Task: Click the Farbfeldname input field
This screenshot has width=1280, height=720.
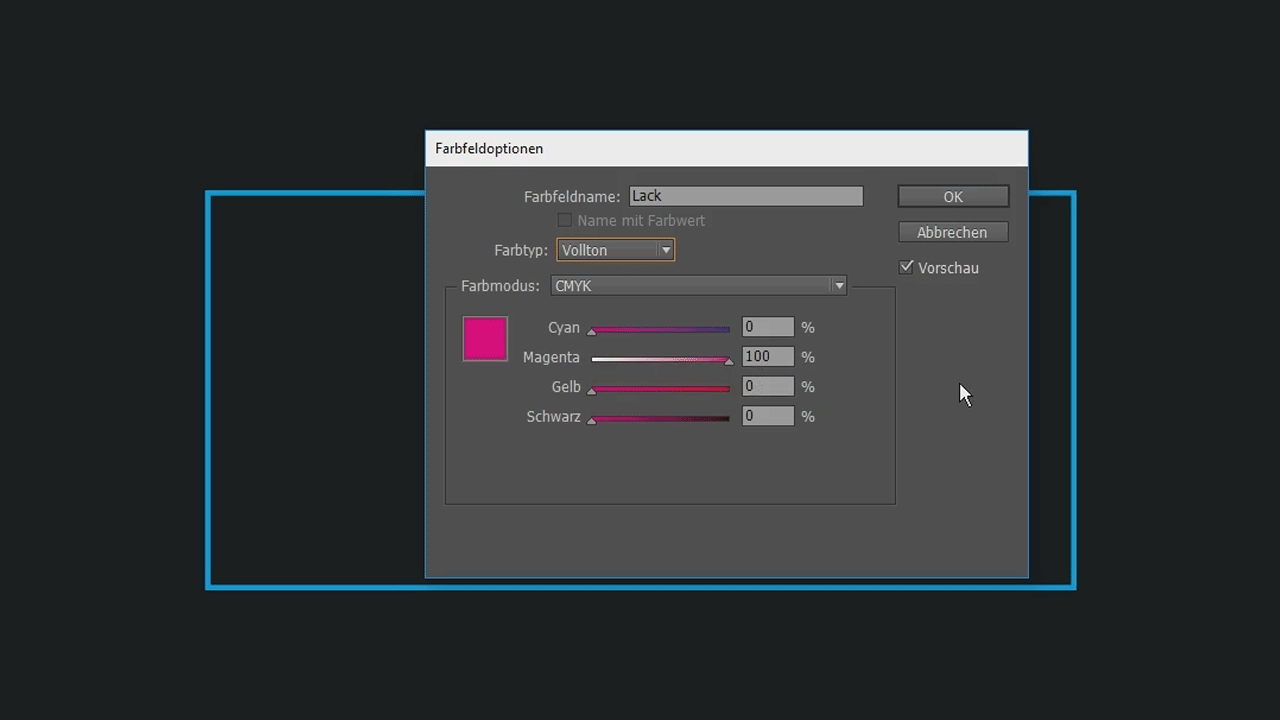Action: tap(746, 196)
